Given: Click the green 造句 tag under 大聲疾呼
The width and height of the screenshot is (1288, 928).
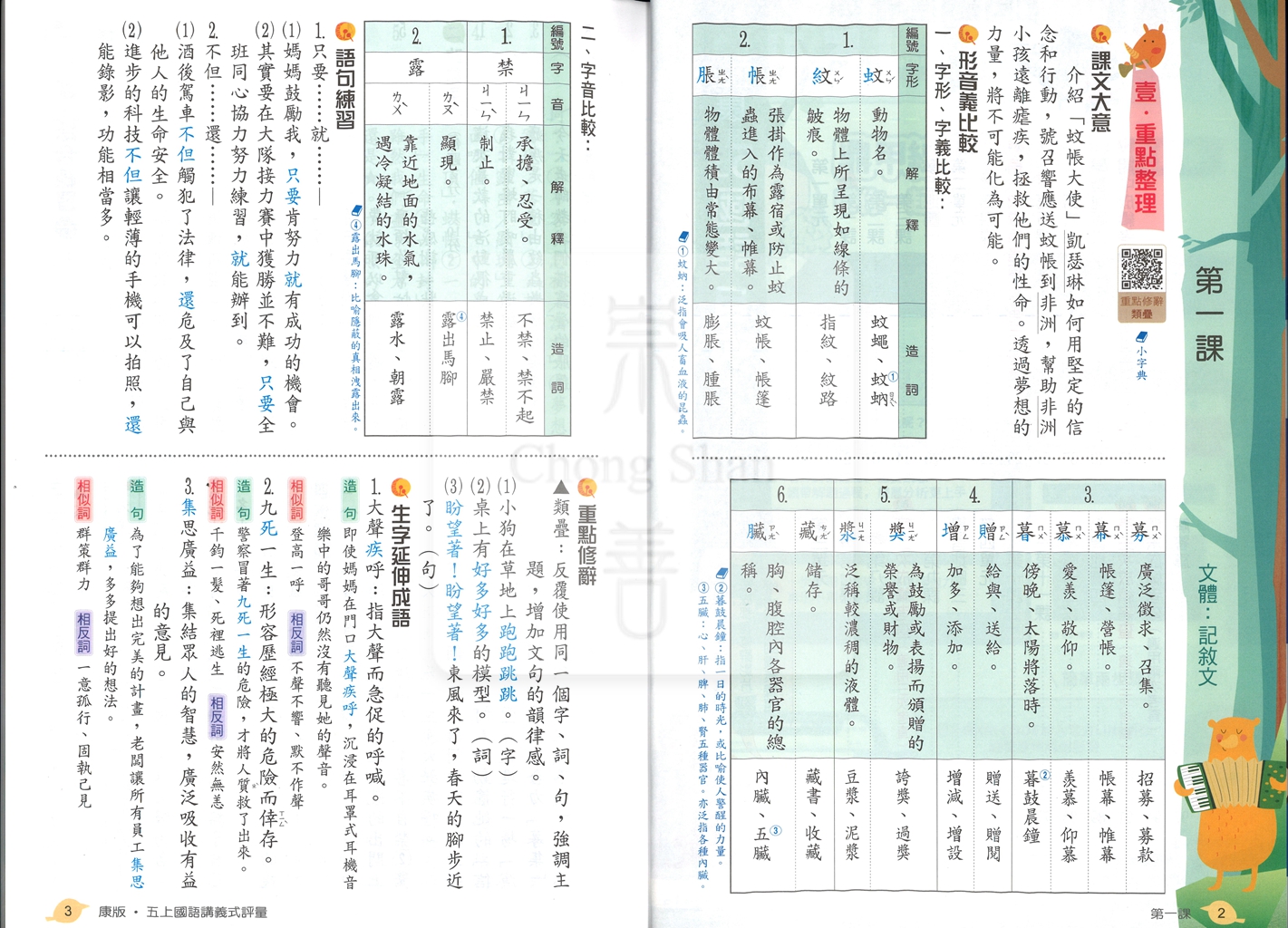Looking at the screenshot, I should [350, 499].
